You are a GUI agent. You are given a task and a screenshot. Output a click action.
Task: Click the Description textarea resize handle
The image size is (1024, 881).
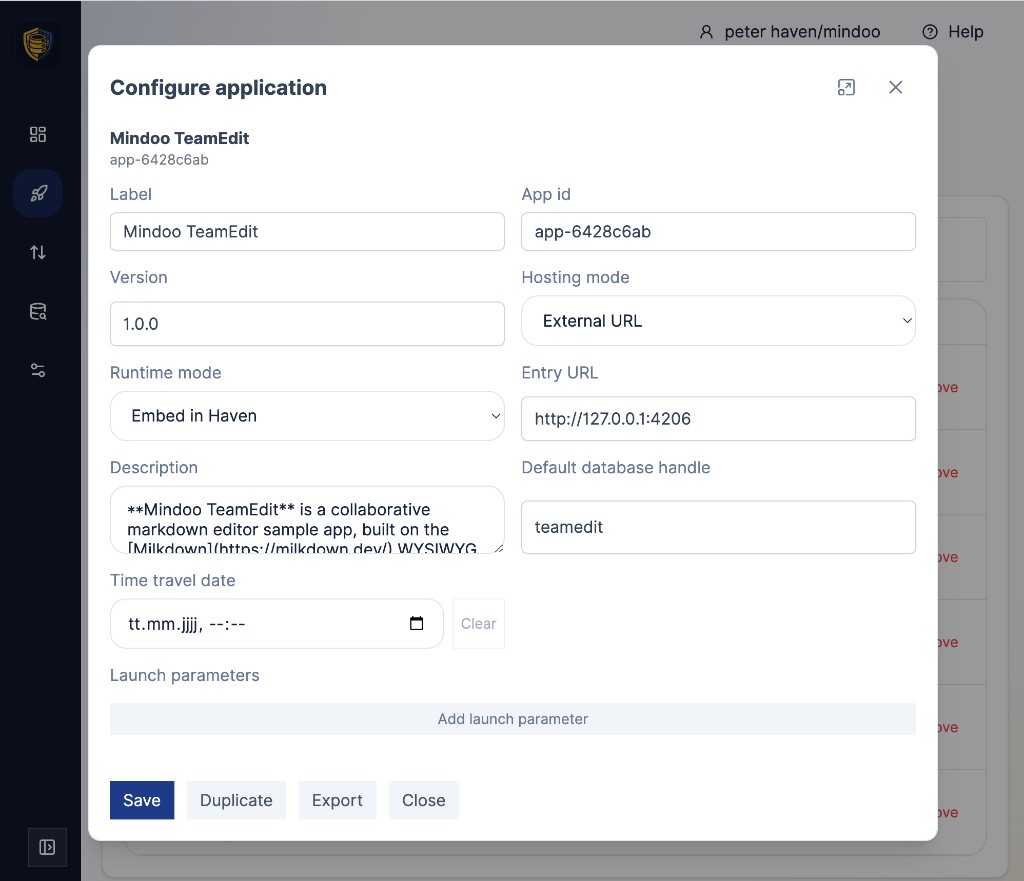[499, 549]
